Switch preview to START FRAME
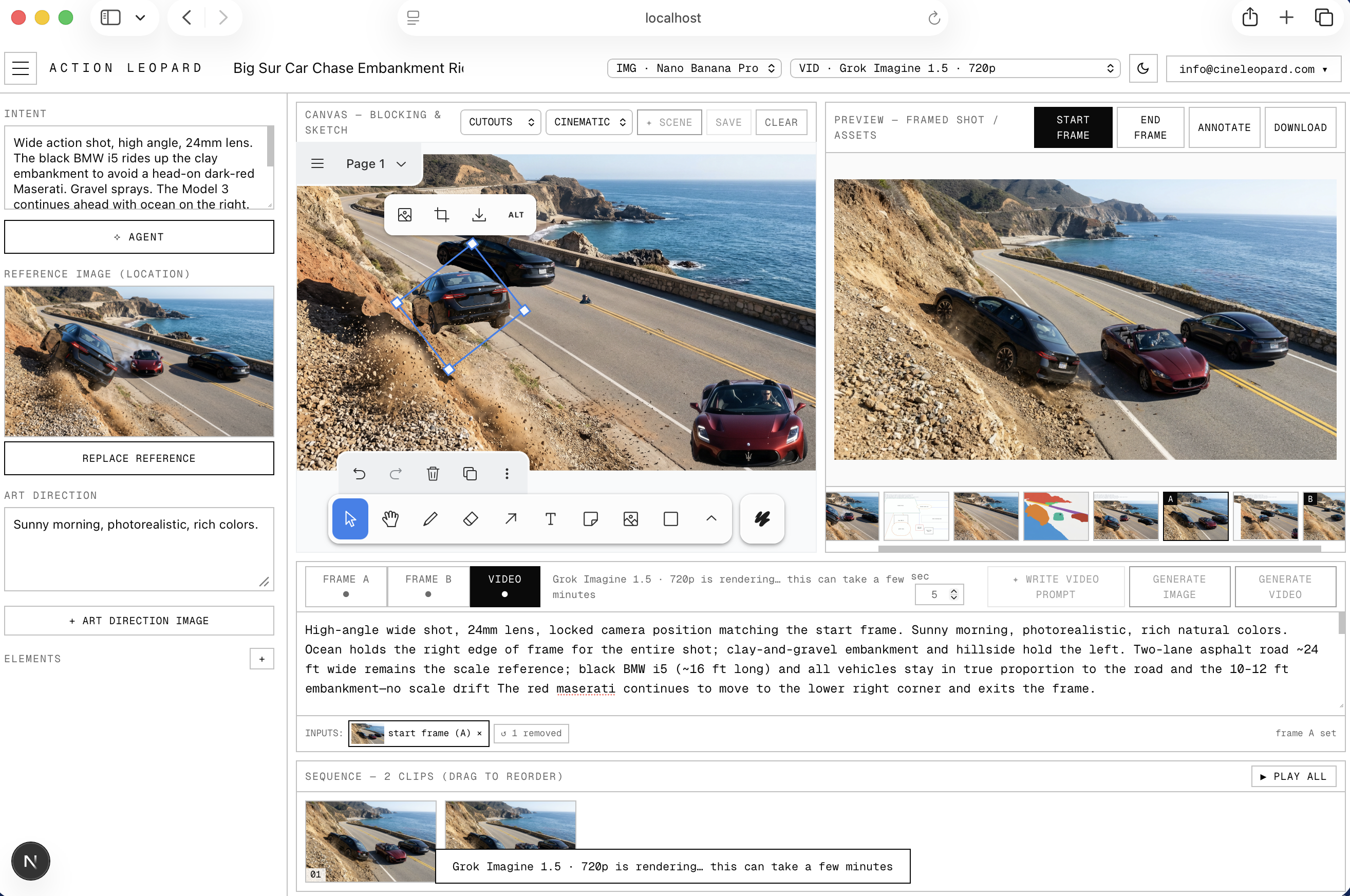 pos(1073,127)
